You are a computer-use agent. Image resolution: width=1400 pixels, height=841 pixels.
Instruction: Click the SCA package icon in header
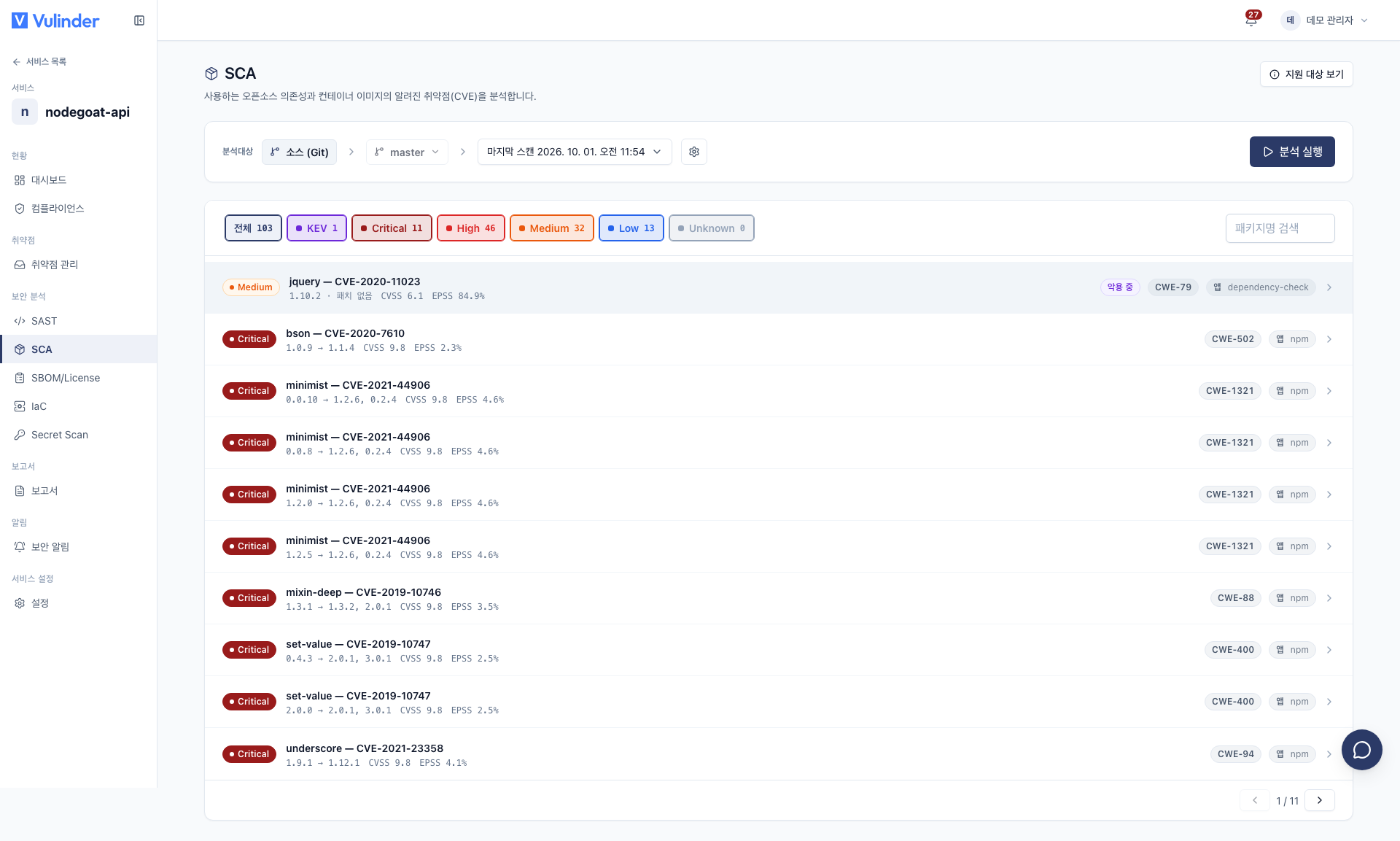point(211,74)
